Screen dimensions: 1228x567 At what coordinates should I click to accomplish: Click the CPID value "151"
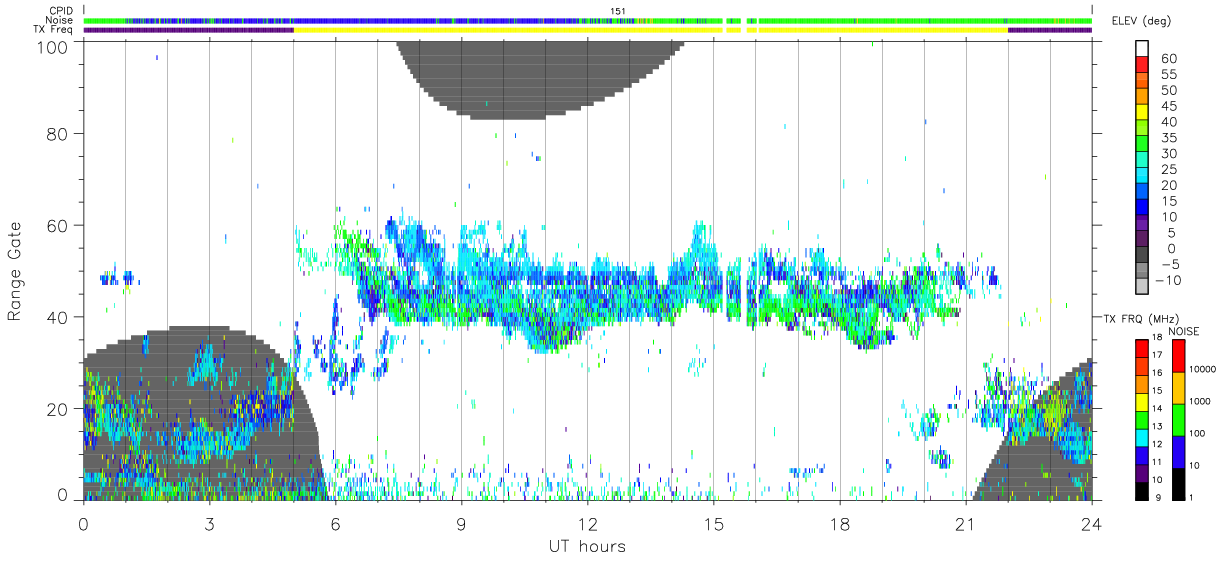[x=620, y=11]
